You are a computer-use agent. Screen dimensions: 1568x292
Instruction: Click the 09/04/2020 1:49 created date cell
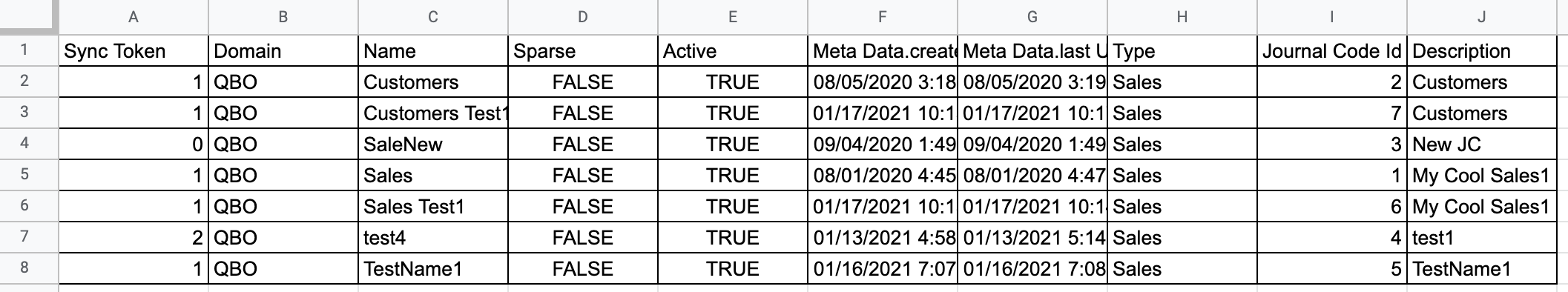pyautogui.click(x=883, y=144)
